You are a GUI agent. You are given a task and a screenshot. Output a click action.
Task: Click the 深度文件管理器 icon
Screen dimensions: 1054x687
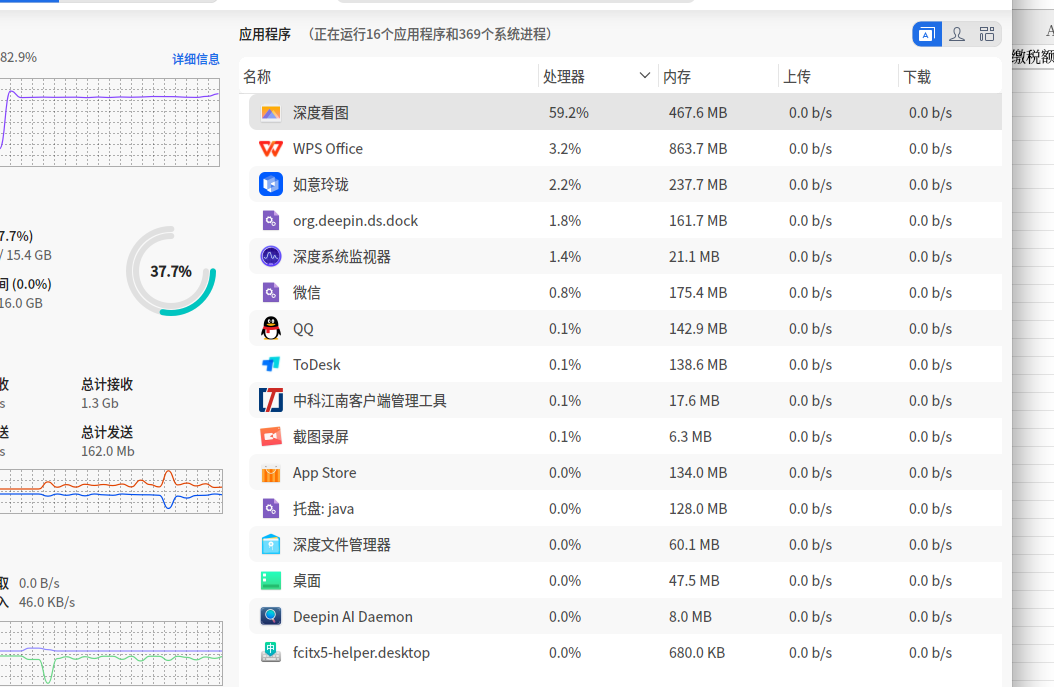(x=271, y=544)
